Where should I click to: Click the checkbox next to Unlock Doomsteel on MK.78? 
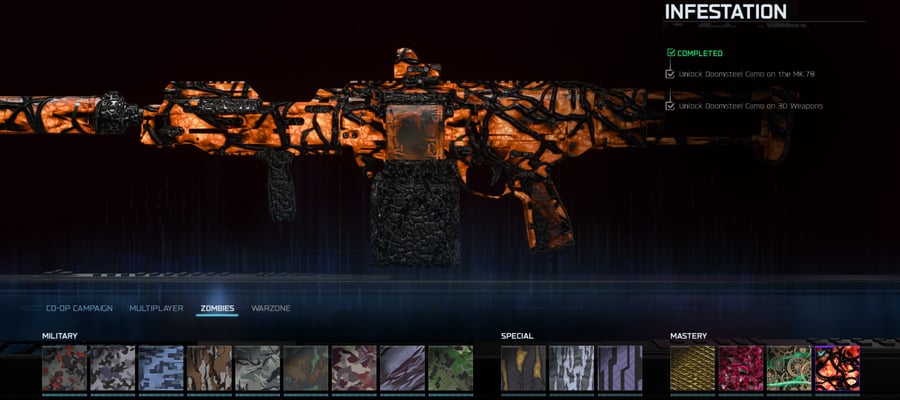click(x=670, y=74)
